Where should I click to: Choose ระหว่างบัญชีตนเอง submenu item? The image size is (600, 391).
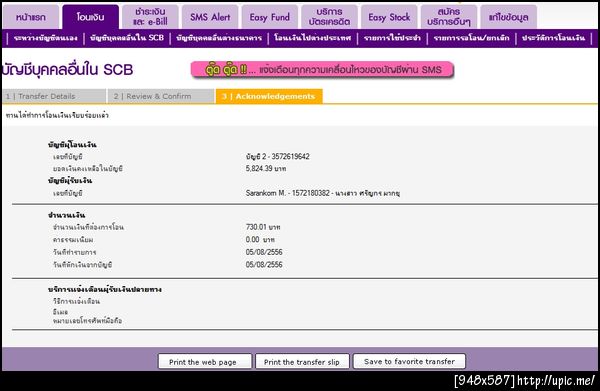pyautogui.click(x=45, y=38)
